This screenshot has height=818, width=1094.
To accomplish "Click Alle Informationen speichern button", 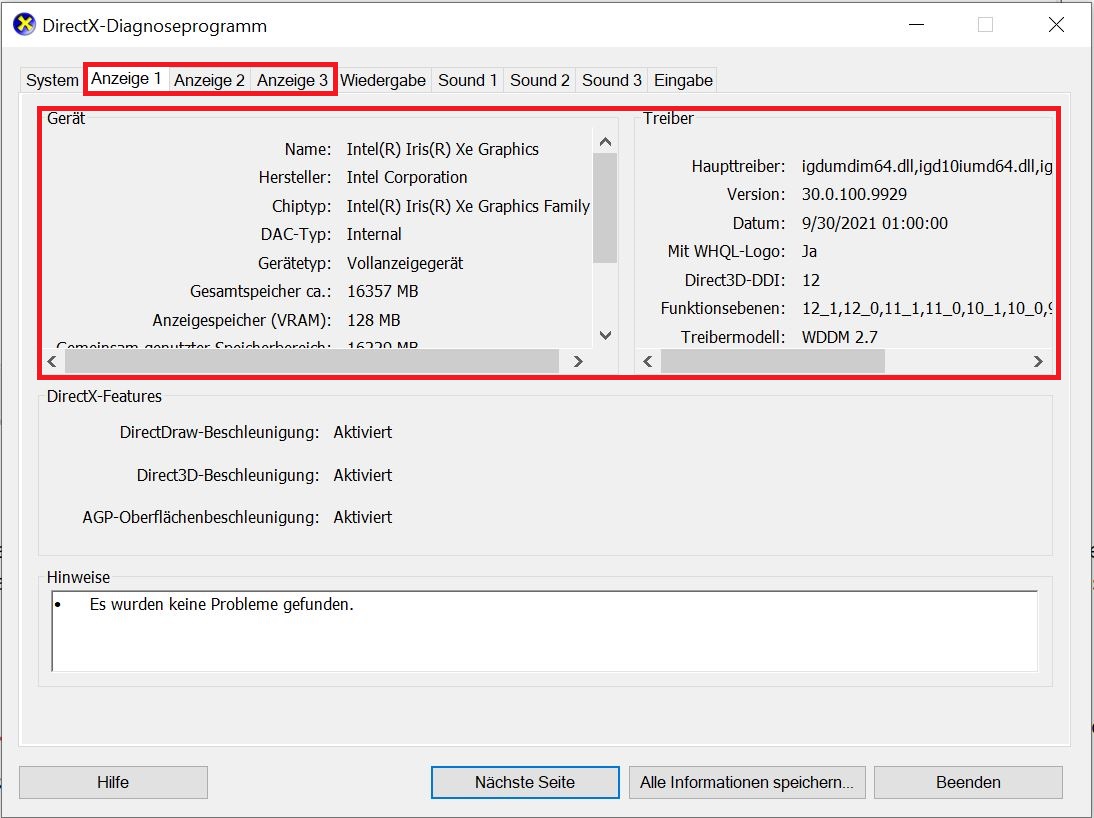I will tap(747, 782).
